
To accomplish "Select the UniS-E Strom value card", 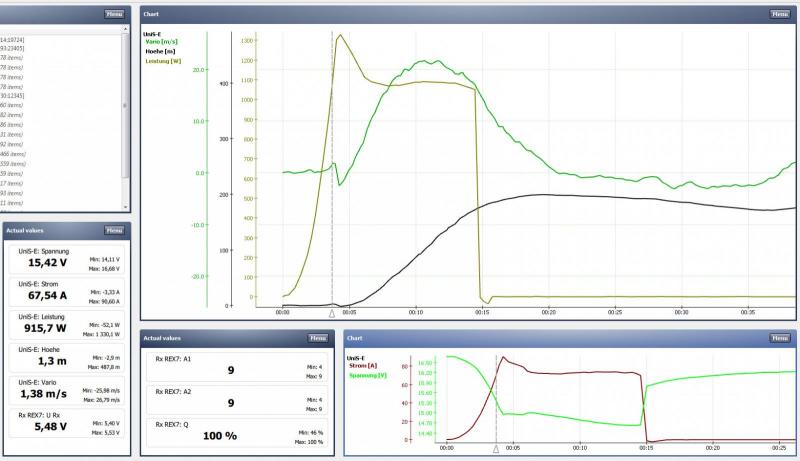I will tap(68, 291).
